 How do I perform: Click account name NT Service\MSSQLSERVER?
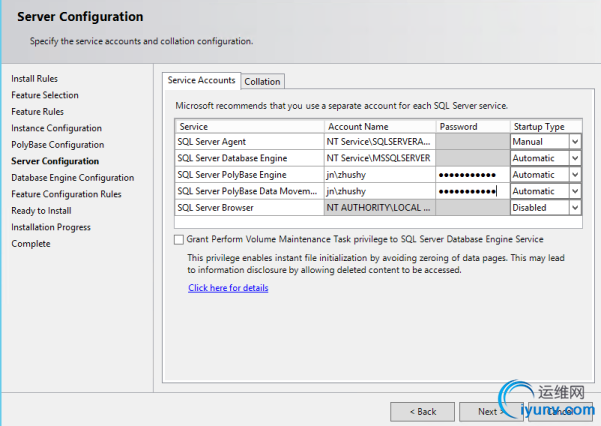[x=379, y=158]
